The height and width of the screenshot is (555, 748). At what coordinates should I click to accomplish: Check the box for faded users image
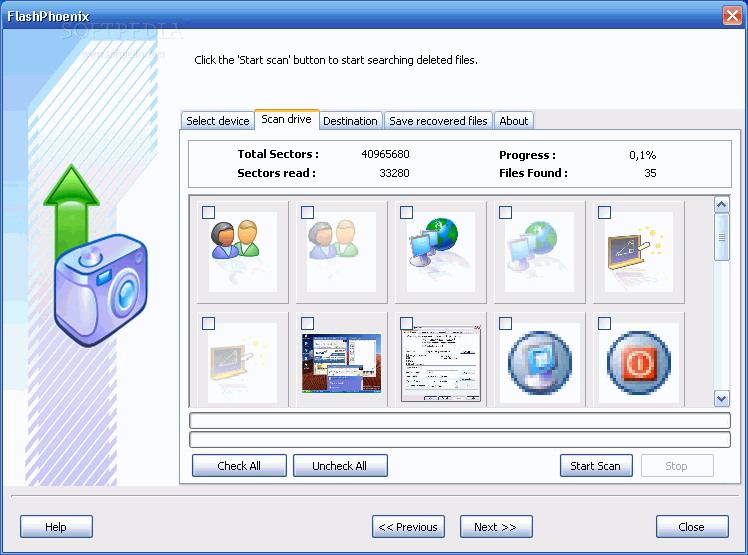point(308,212)
